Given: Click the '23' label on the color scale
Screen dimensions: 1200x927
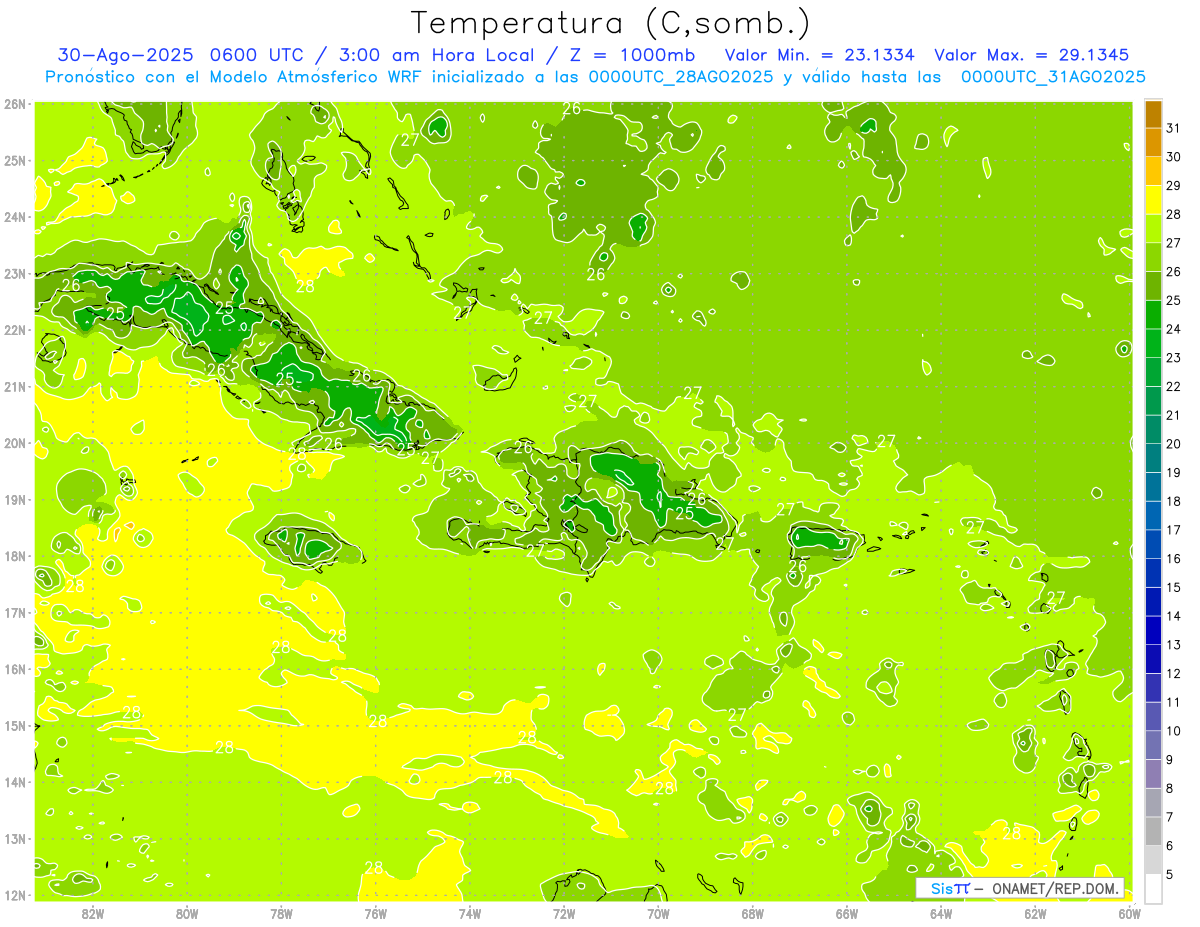Looking at the screenshot, I should (1174, 357).
